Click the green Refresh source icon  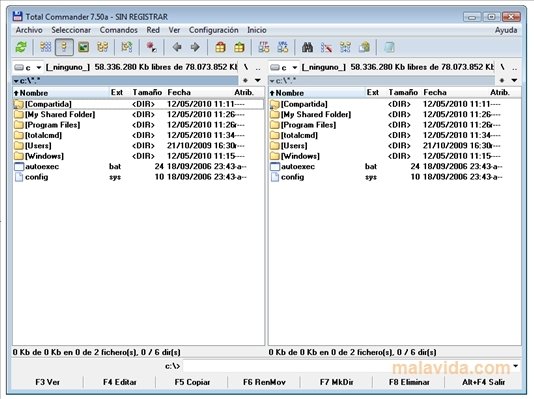[21, 47]
